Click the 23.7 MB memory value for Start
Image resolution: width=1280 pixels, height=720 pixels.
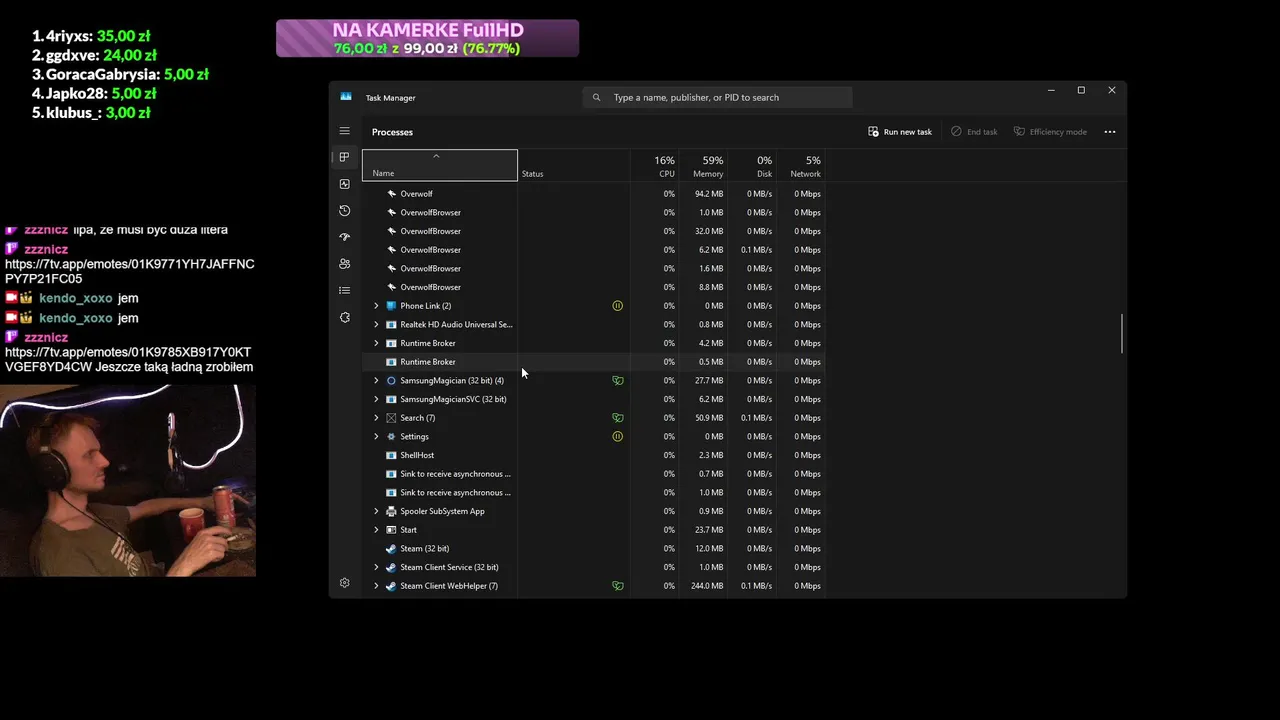coord(708,530)
